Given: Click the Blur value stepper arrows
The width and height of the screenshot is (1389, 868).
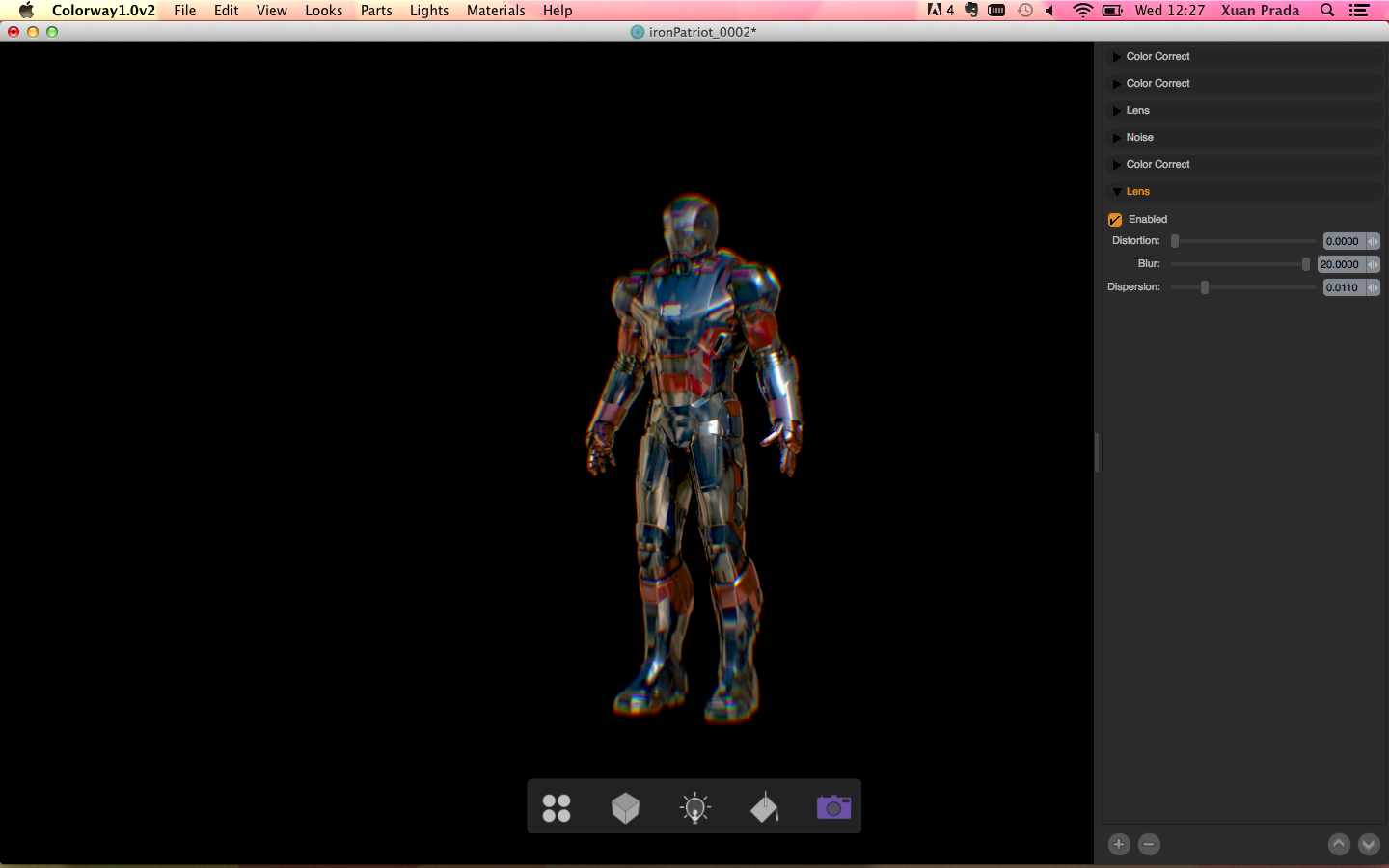Looking at the screenshot, I should (1374, 264).
